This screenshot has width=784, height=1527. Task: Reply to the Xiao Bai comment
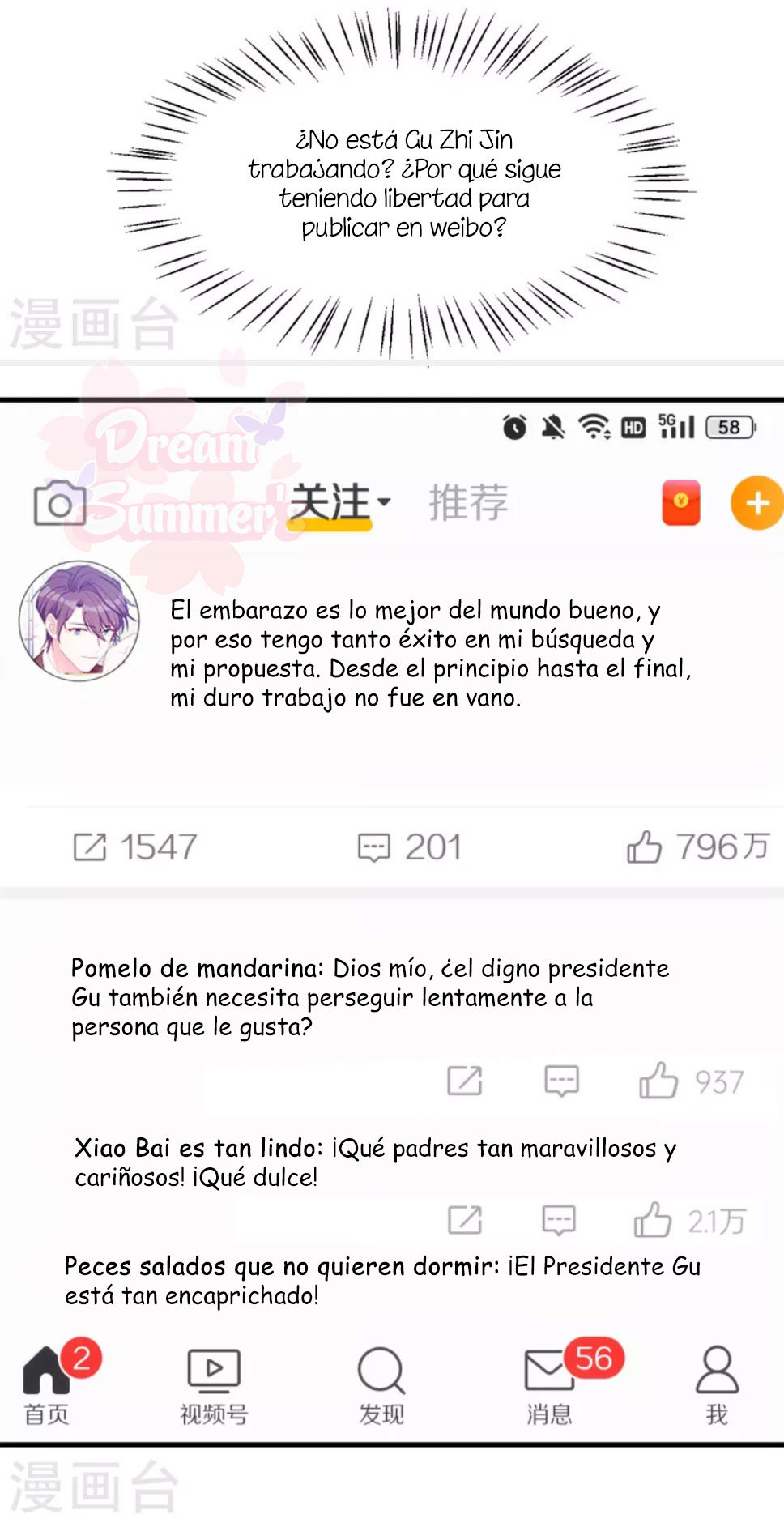click(x=559, y=1220)
